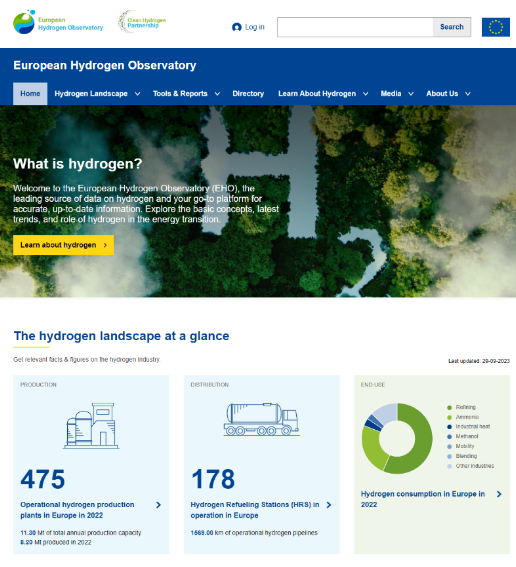The image size is (516, 567).
Task: Open the Clean Hydrogen Partnership logo
Action: tap(142, 22)
